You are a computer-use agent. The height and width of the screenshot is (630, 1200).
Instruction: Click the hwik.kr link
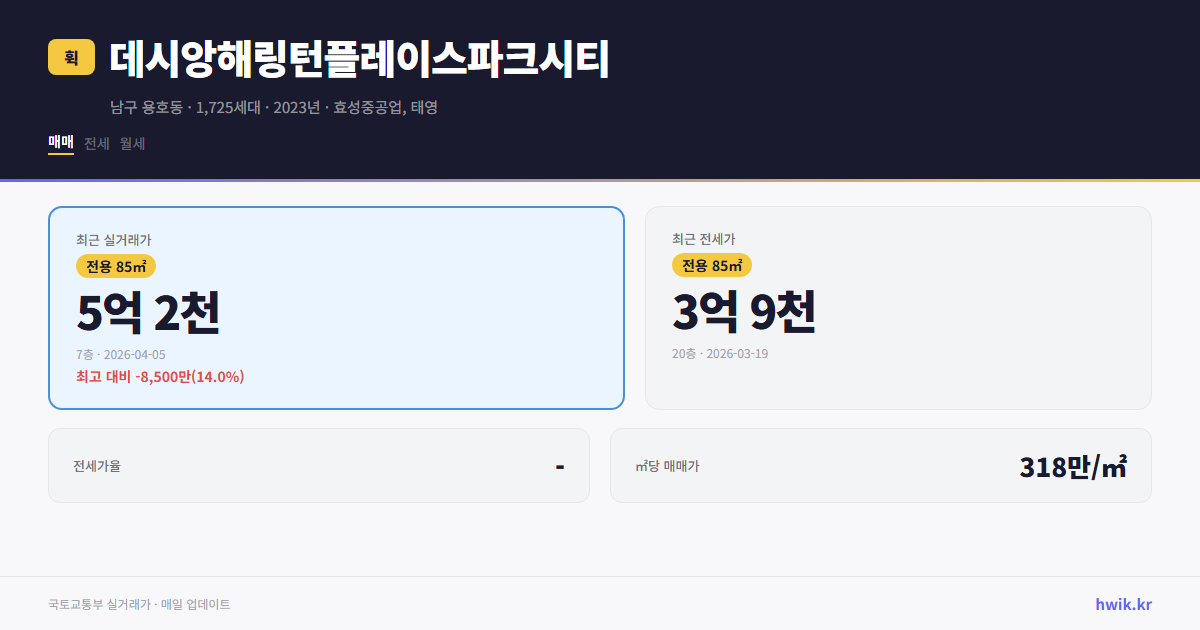[1123, 603]
